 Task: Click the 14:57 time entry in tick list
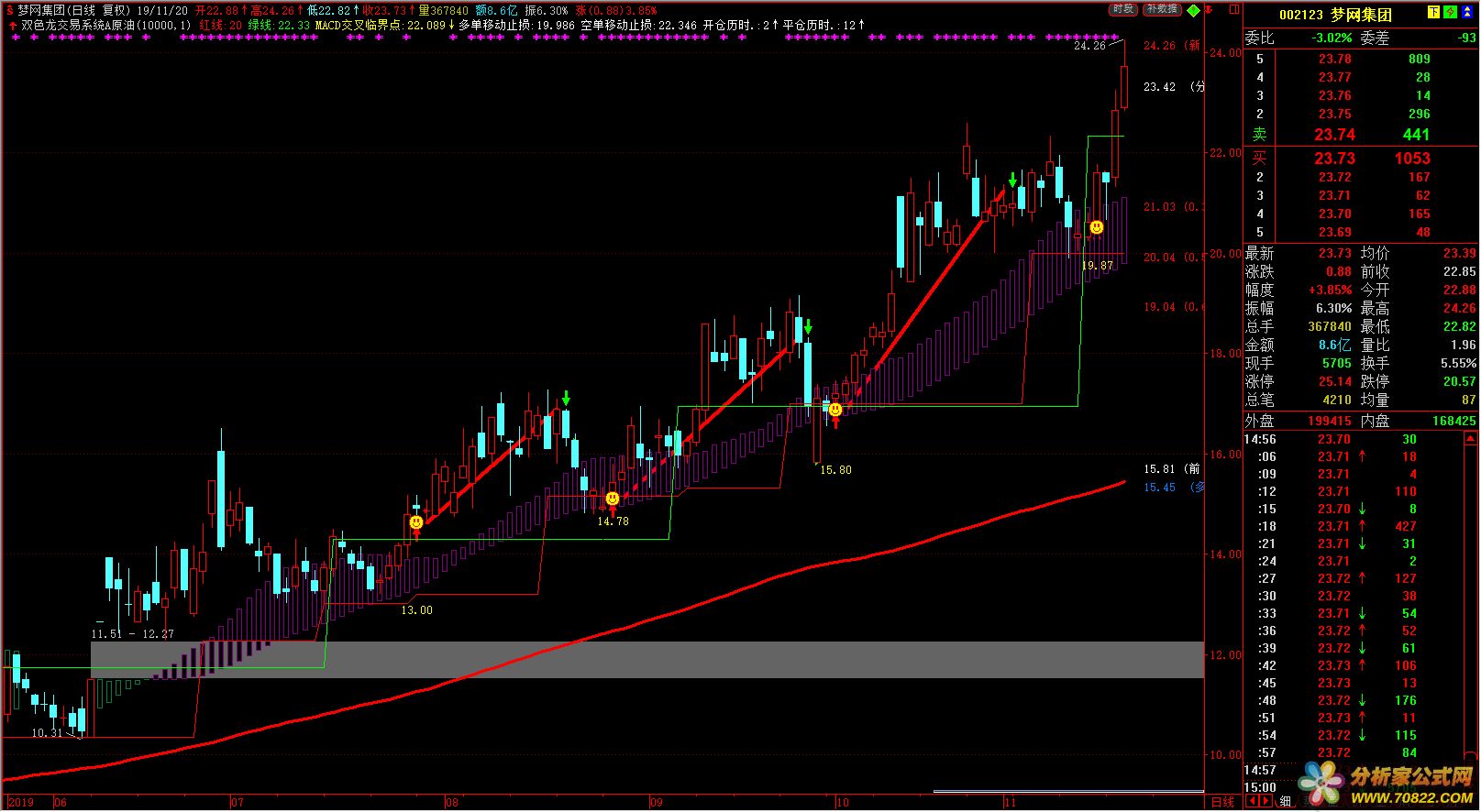pyautogui.click(x=1261, y=771)
